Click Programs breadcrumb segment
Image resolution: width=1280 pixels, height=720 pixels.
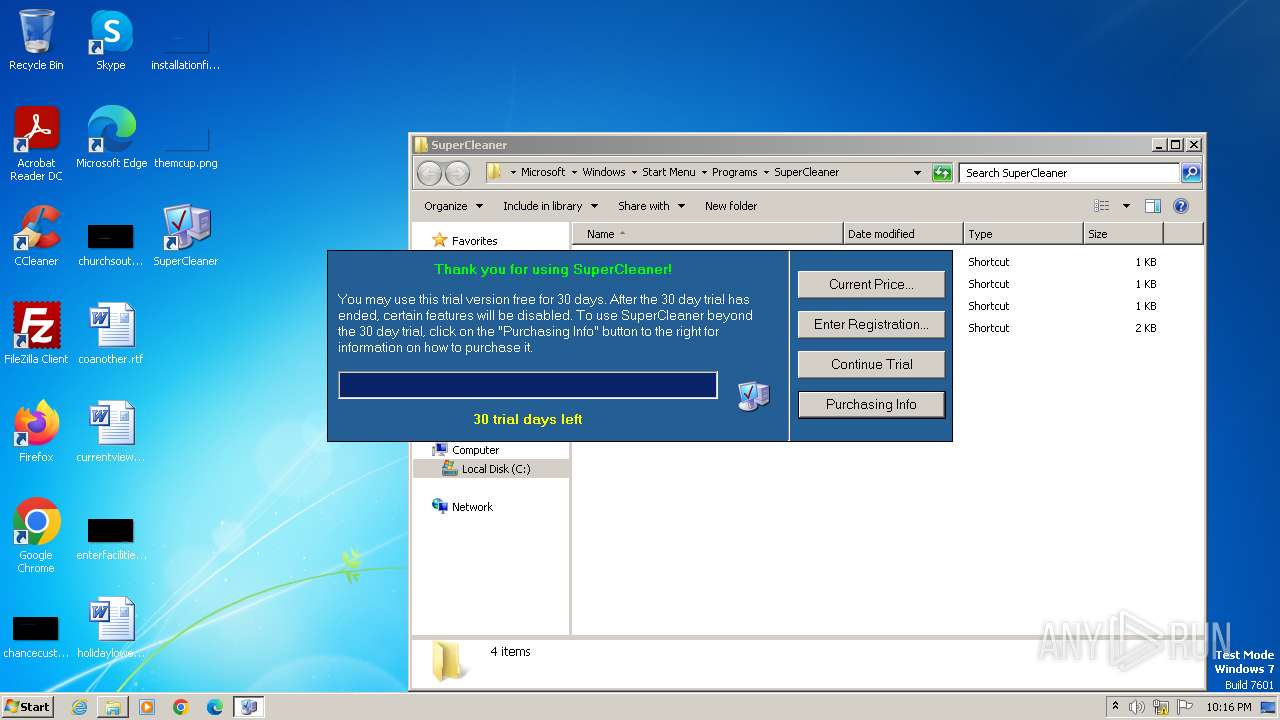(x=735, y=172)
